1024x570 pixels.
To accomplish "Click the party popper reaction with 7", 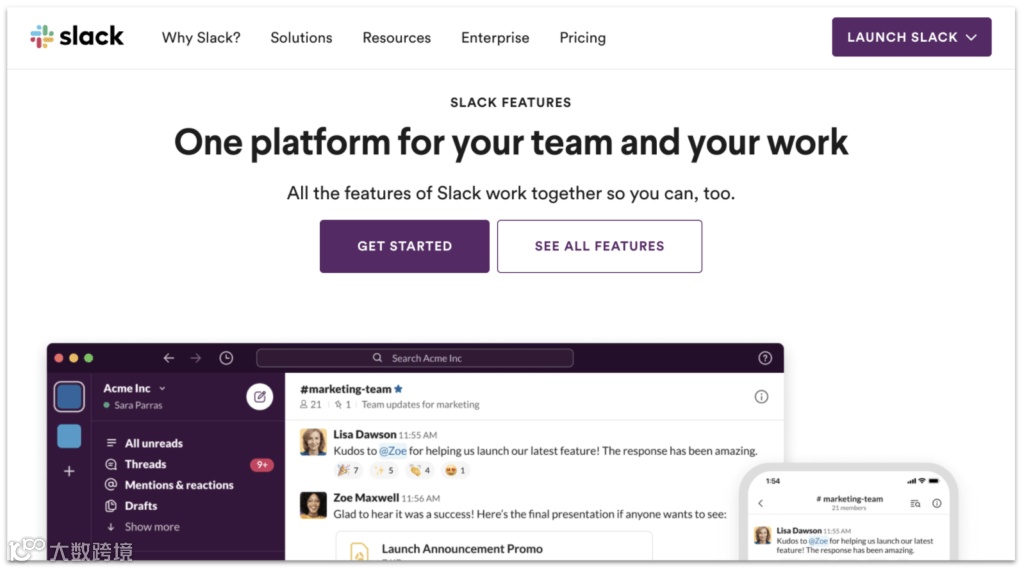I will (347, 470).
